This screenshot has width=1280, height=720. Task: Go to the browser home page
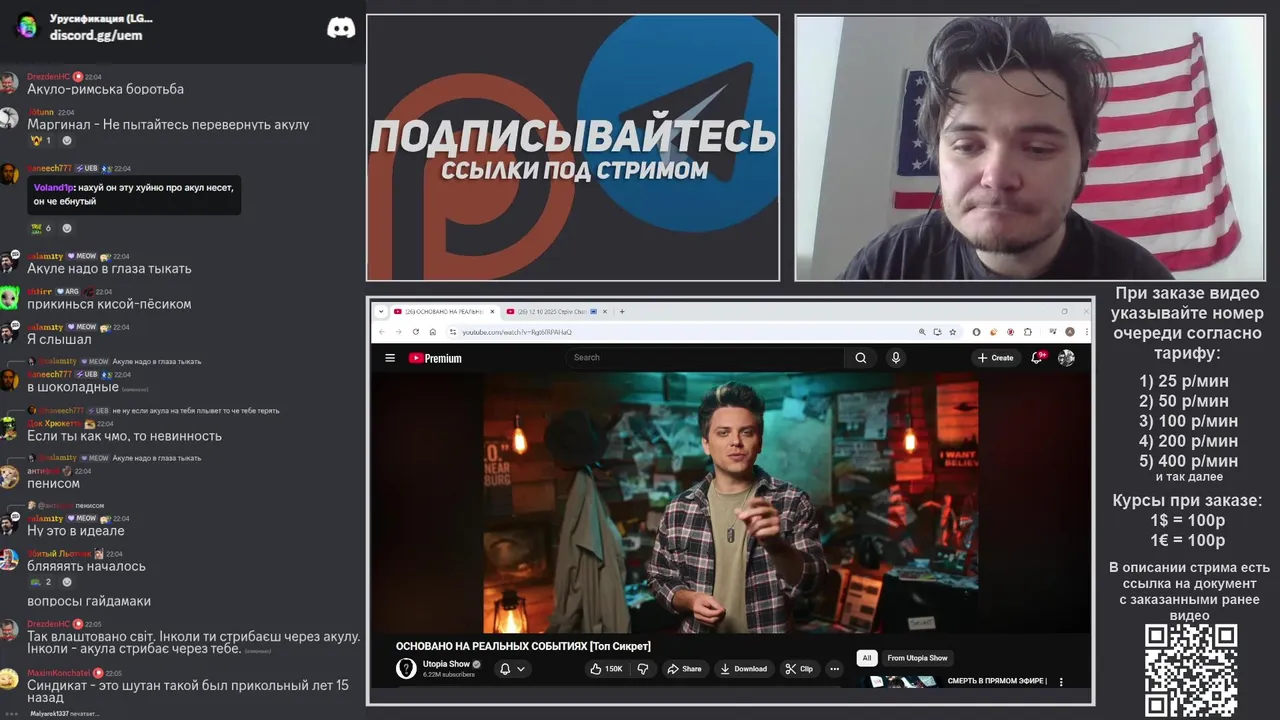tap(432, 332)
